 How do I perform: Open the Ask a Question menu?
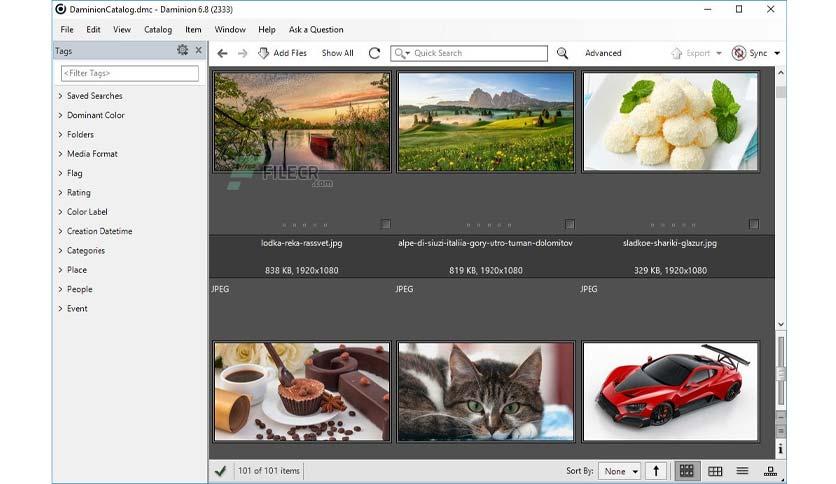click(315, 30)
